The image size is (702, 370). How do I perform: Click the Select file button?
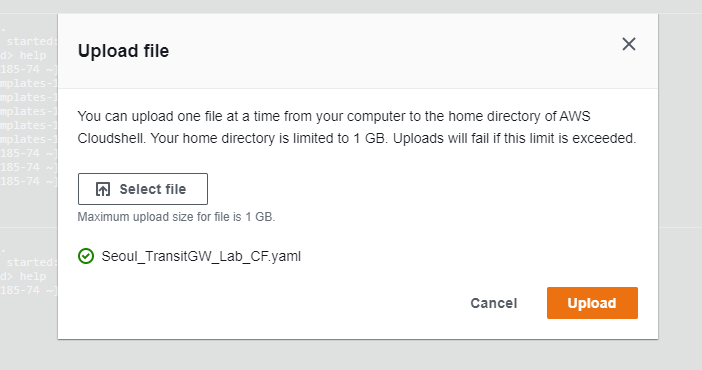tap(143, 189)
